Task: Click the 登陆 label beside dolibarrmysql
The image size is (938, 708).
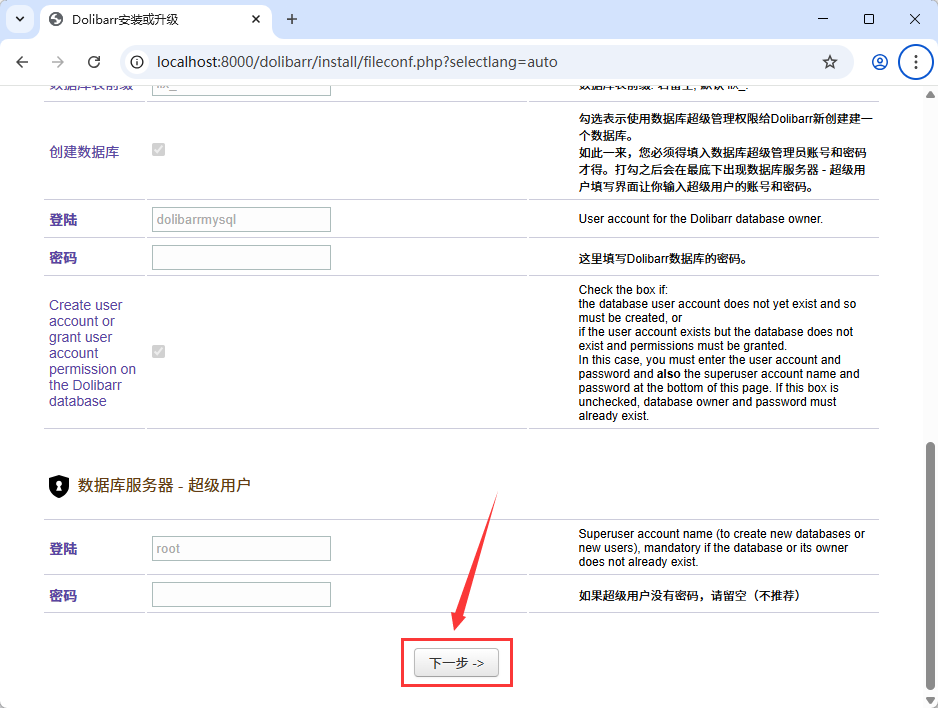Action: click(63, 220)
